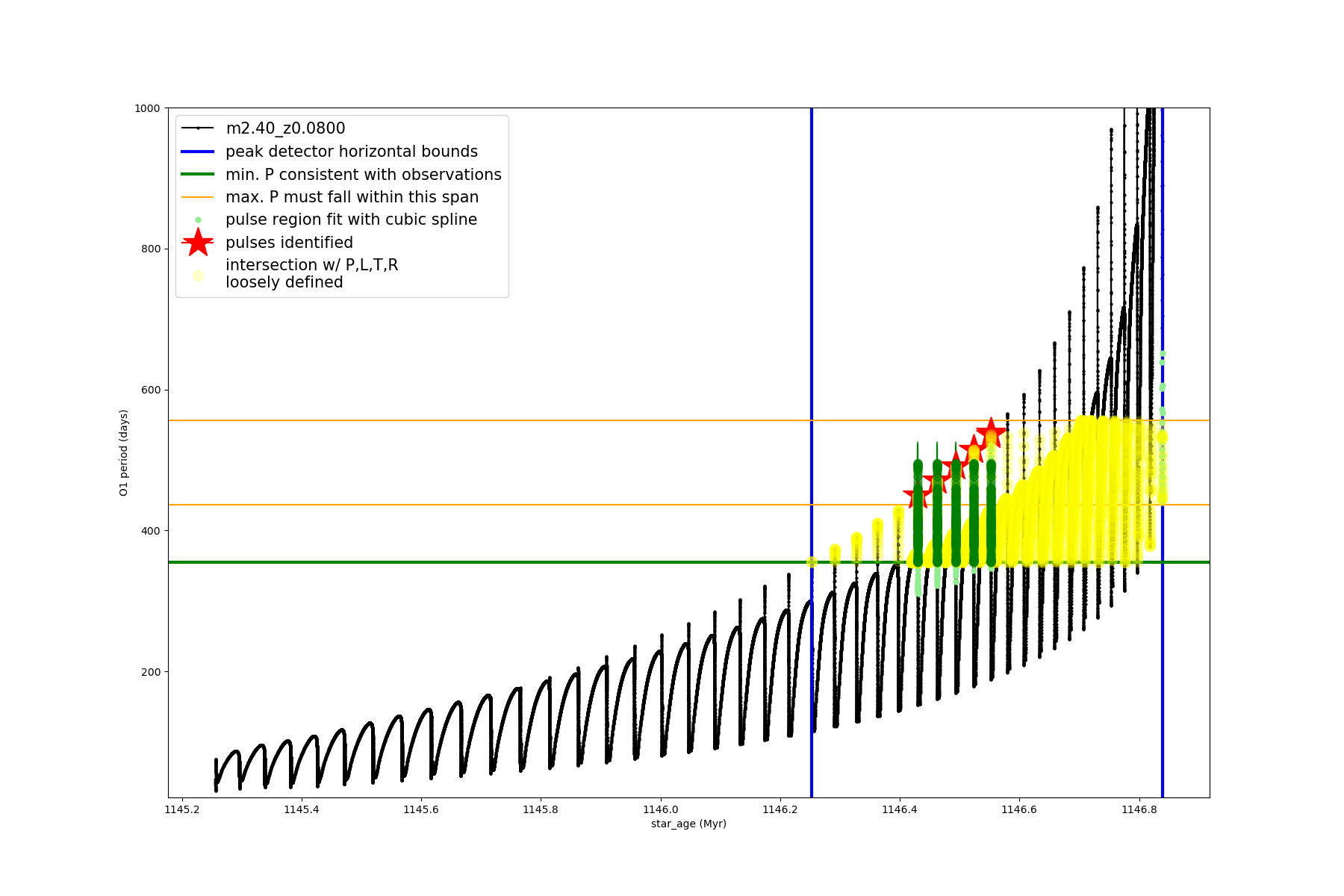Select 'pulse region fit with cubic spline' entry
This screenshot has height=896, width=1344.
point(351,220)
